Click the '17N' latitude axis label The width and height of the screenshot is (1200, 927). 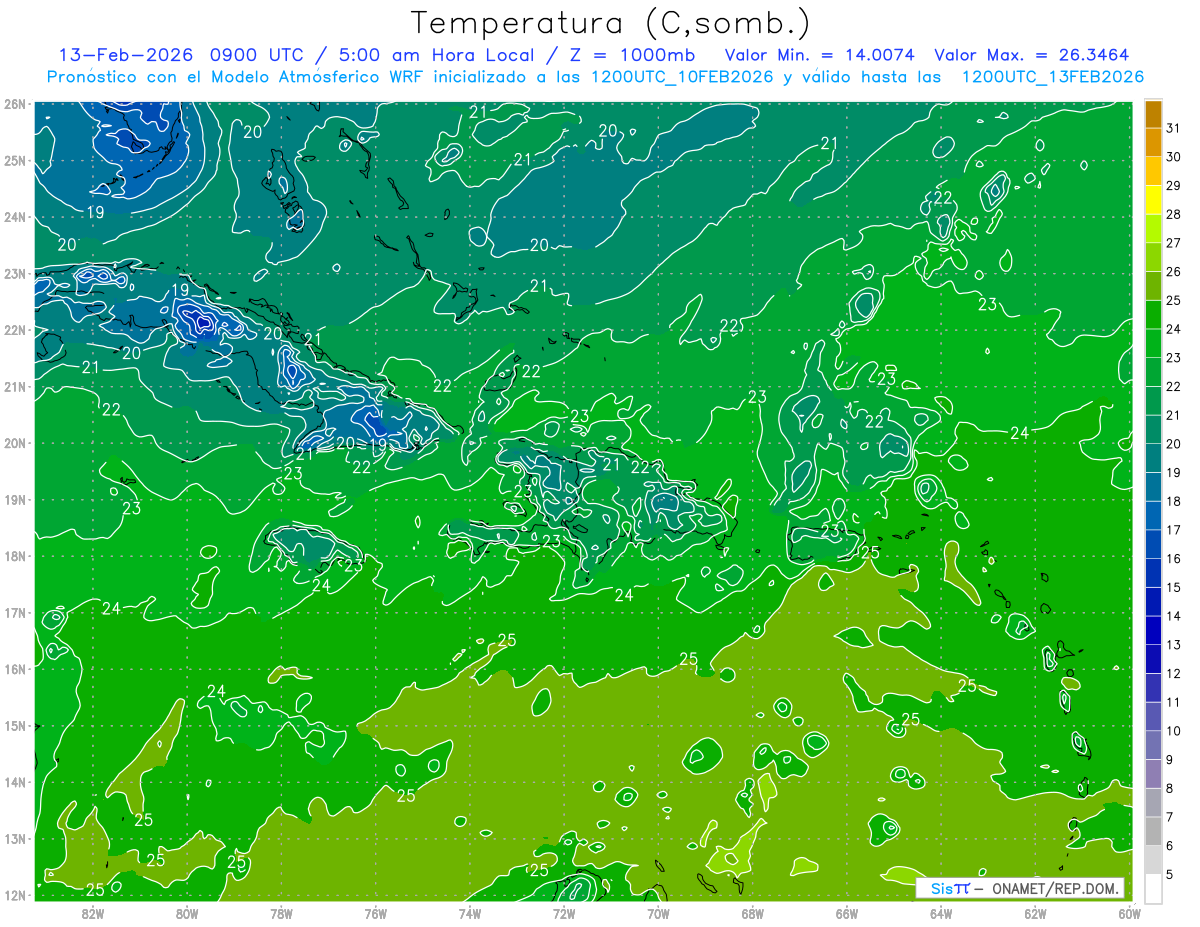pyautogui.click(x=14, y=612)
